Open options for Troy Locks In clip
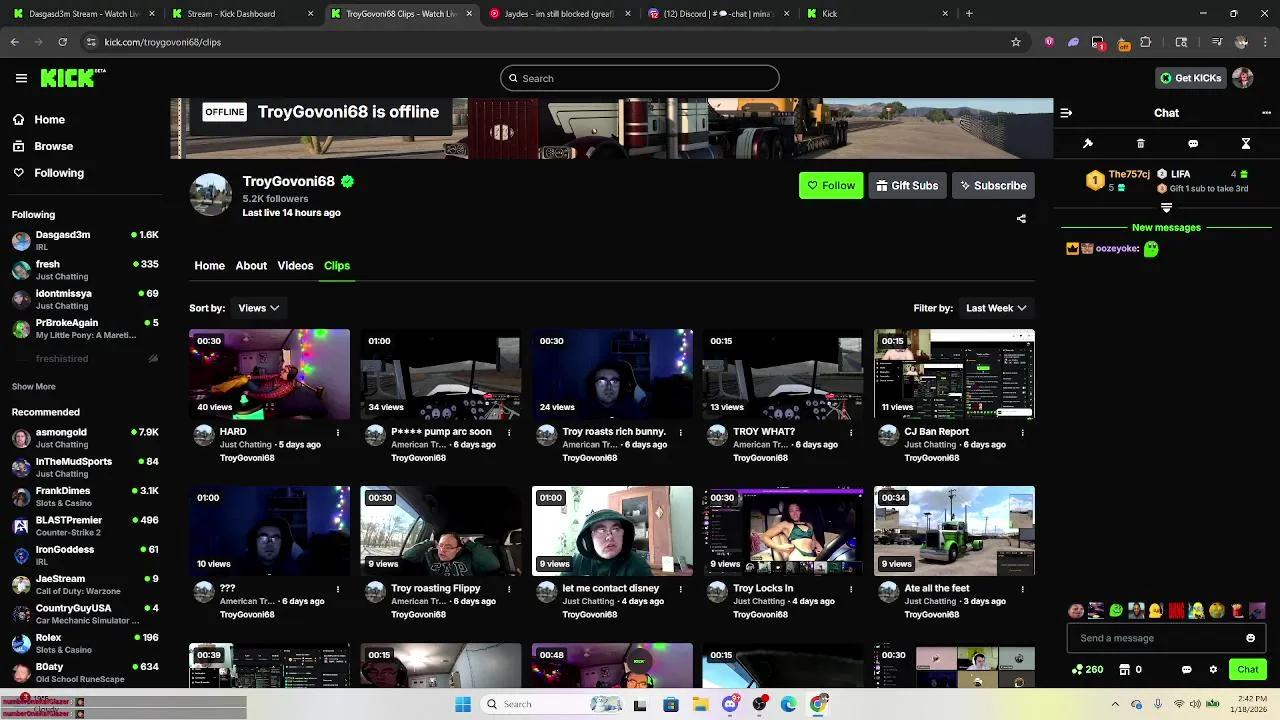1280x720 pixels. [851, 589]
